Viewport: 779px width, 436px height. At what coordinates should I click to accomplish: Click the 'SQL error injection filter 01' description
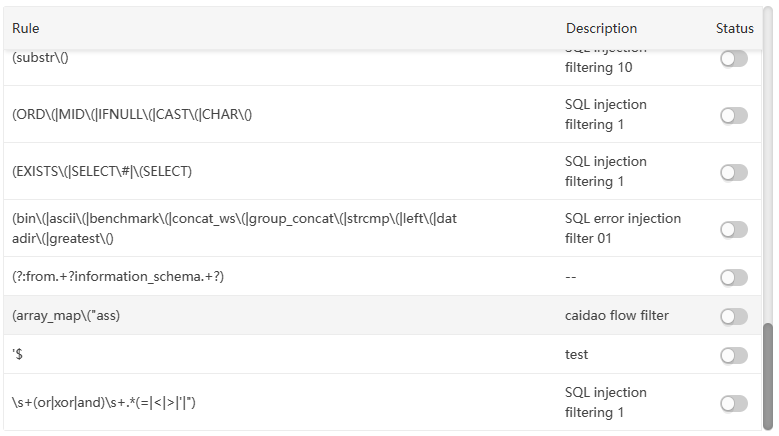(x=622, y=228)
